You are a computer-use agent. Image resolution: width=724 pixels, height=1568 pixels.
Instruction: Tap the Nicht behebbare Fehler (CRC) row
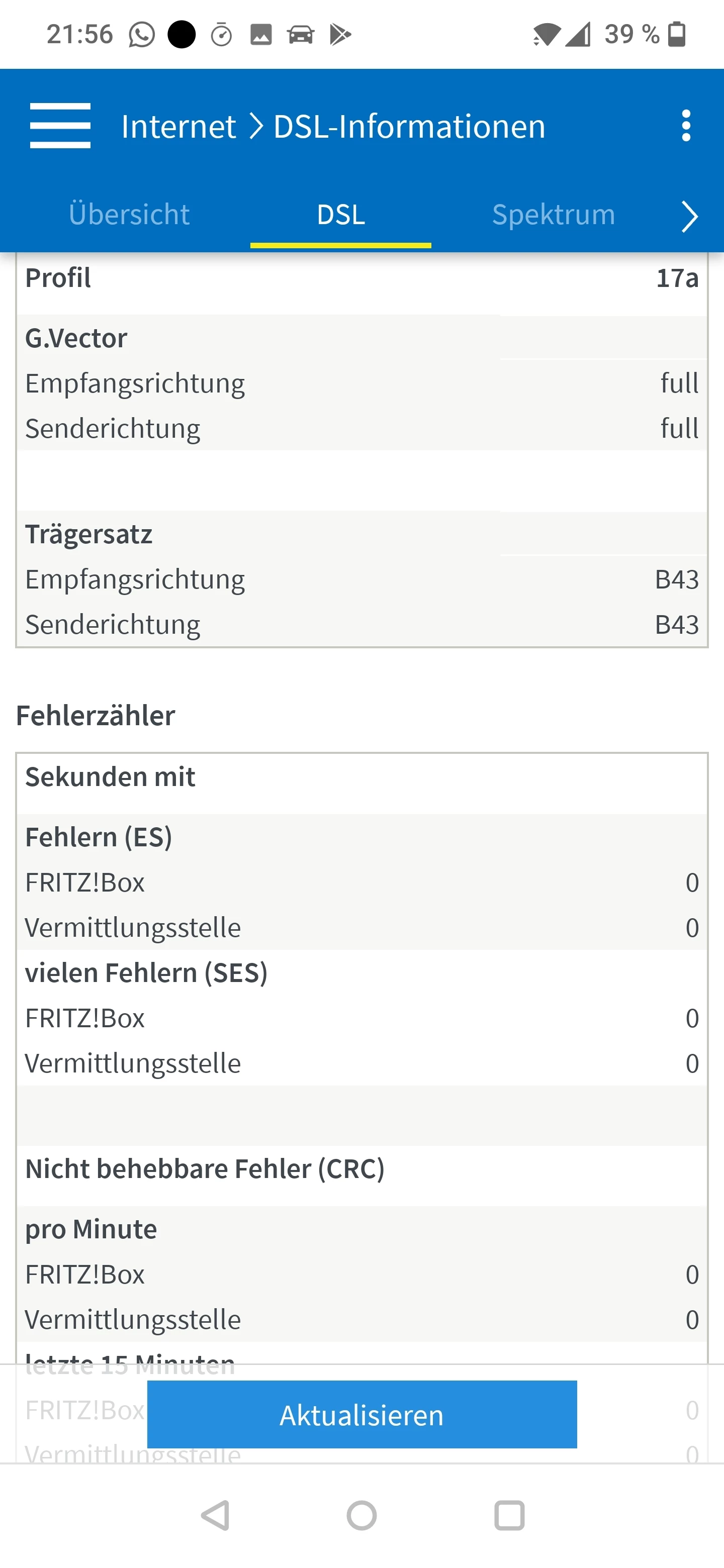tap(361, 1168)
